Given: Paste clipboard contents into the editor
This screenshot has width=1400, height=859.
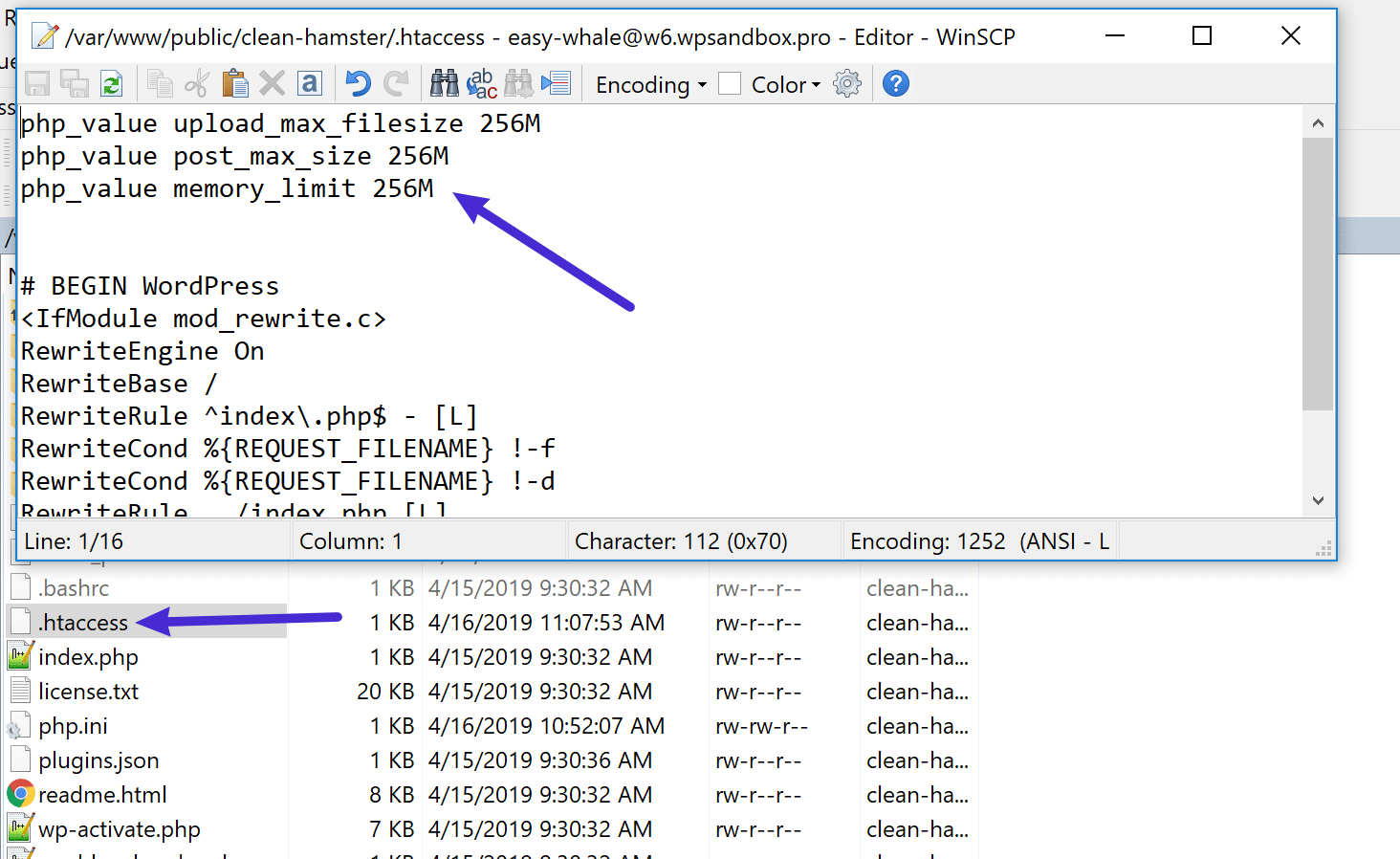Looking at the screenshot, I should pos(235,83).
